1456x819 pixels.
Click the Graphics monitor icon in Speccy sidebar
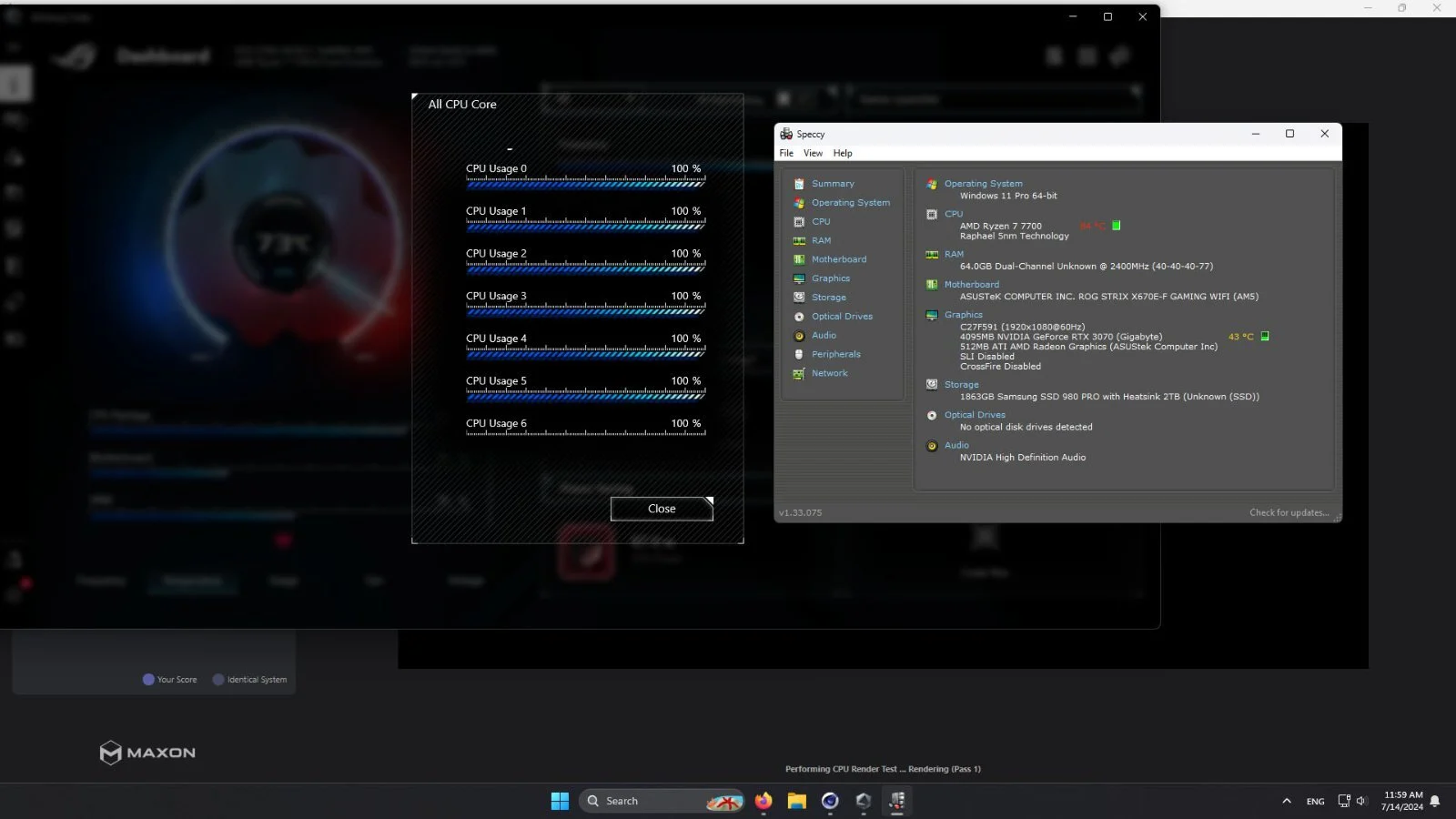[x=799, y=278]
